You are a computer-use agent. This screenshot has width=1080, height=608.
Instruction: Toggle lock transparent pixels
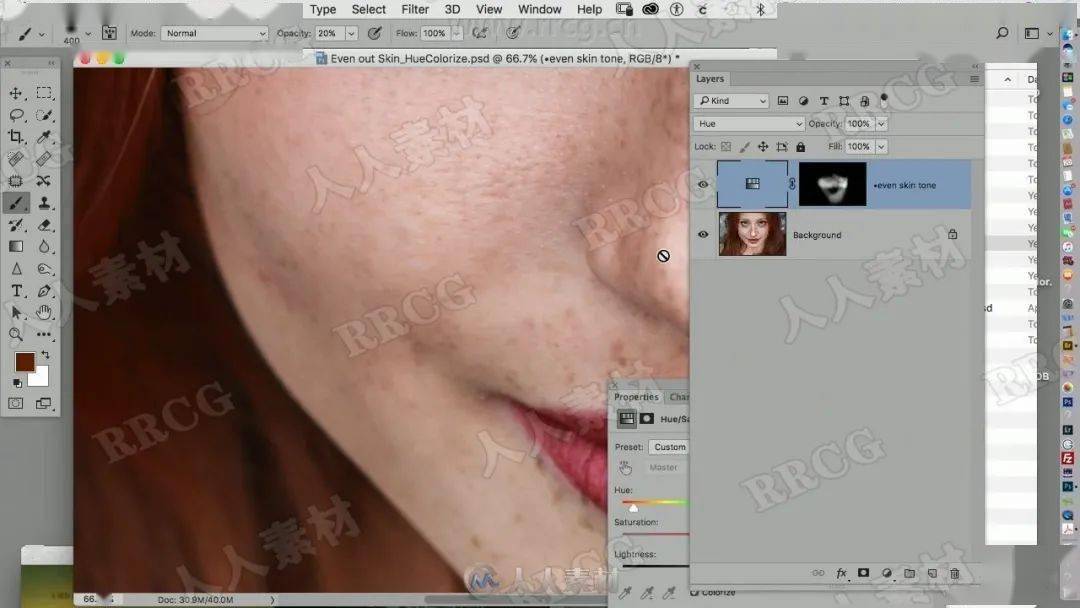point(726,147)
